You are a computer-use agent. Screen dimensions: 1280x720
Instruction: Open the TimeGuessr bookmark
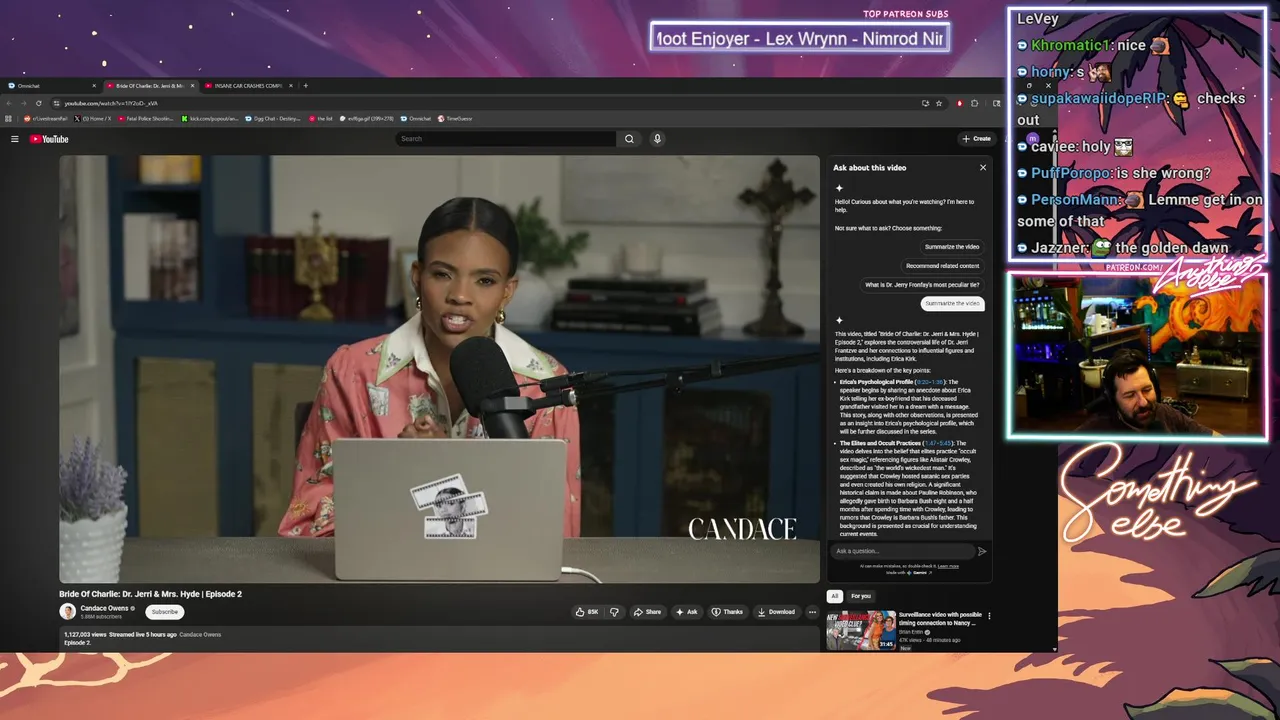tap(455, 118)
